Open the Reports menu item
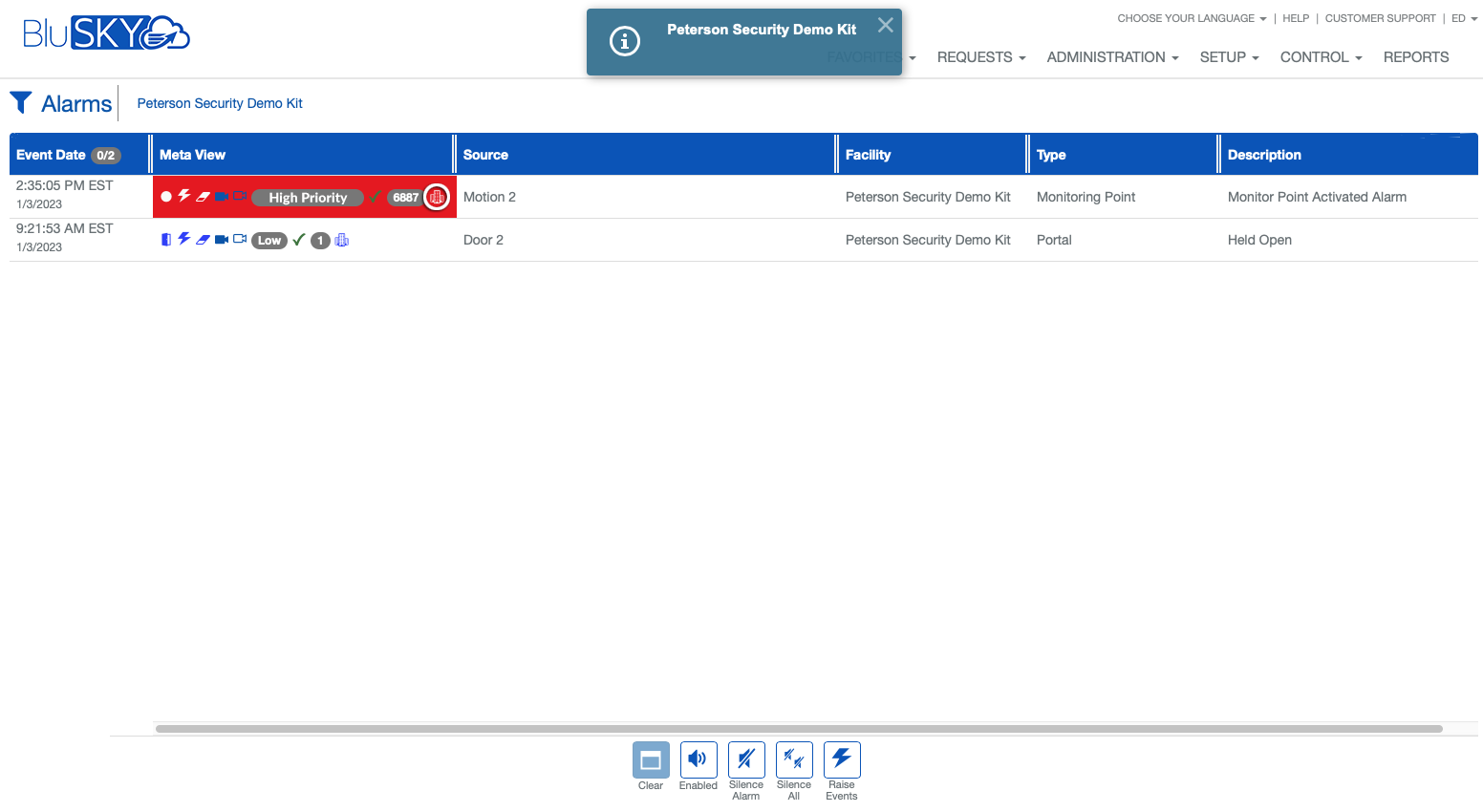The width and height of the screenshot is (1483, 812). point(1415,57)
